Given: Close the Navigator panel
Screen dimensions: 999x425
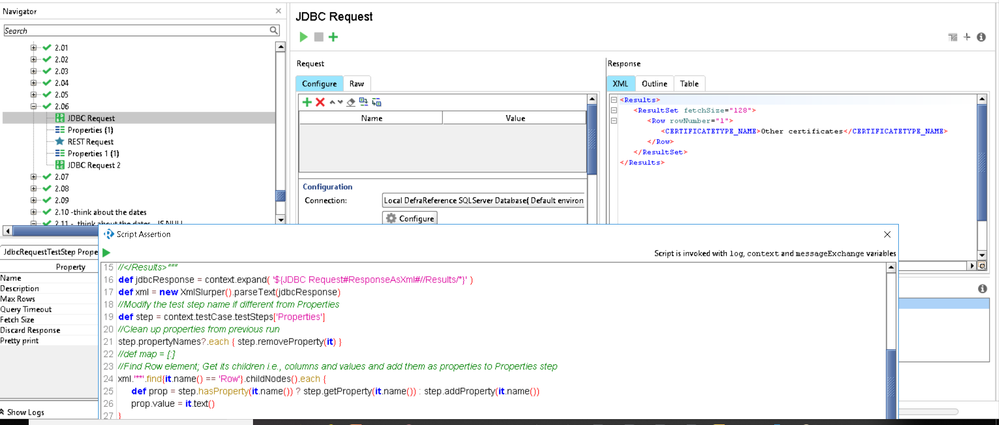Looking at the screenshot, I should coord(278,11).
